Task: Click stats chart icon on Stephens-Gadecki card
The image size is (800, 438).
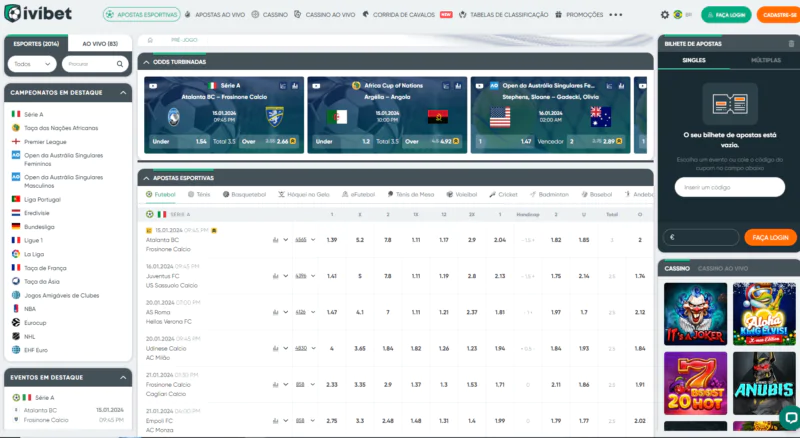Action: [x=621, y=86]
